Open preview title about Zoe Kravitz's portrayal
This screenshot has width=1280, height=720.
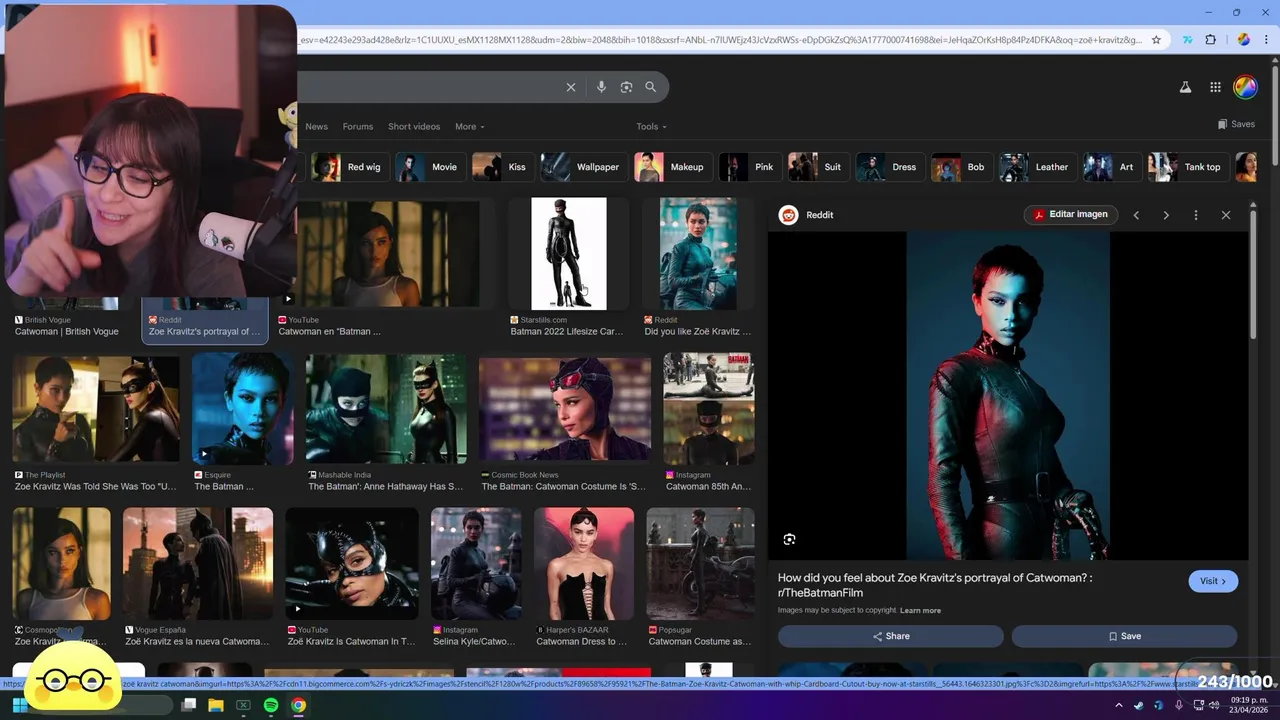tap(935, 585)
